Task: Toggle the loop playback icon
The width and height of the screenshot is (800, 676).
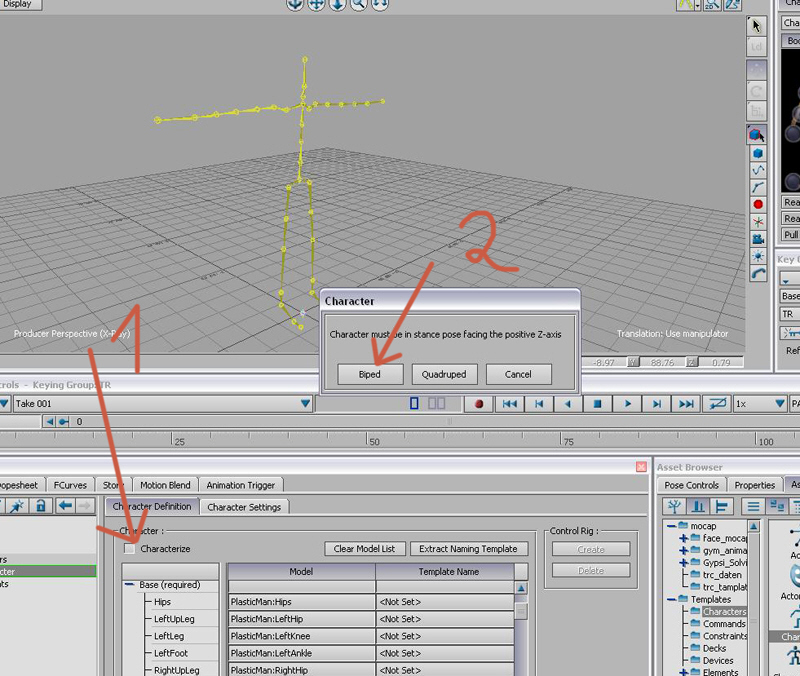Action: click(716, 404)
